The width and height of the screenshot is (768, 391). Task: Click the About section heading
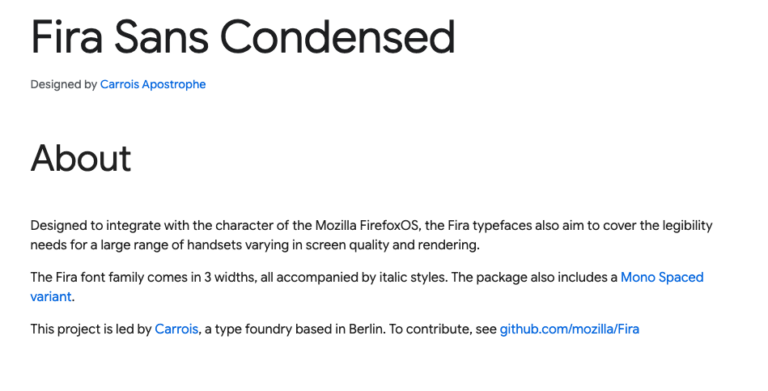[x=81, y=158]
